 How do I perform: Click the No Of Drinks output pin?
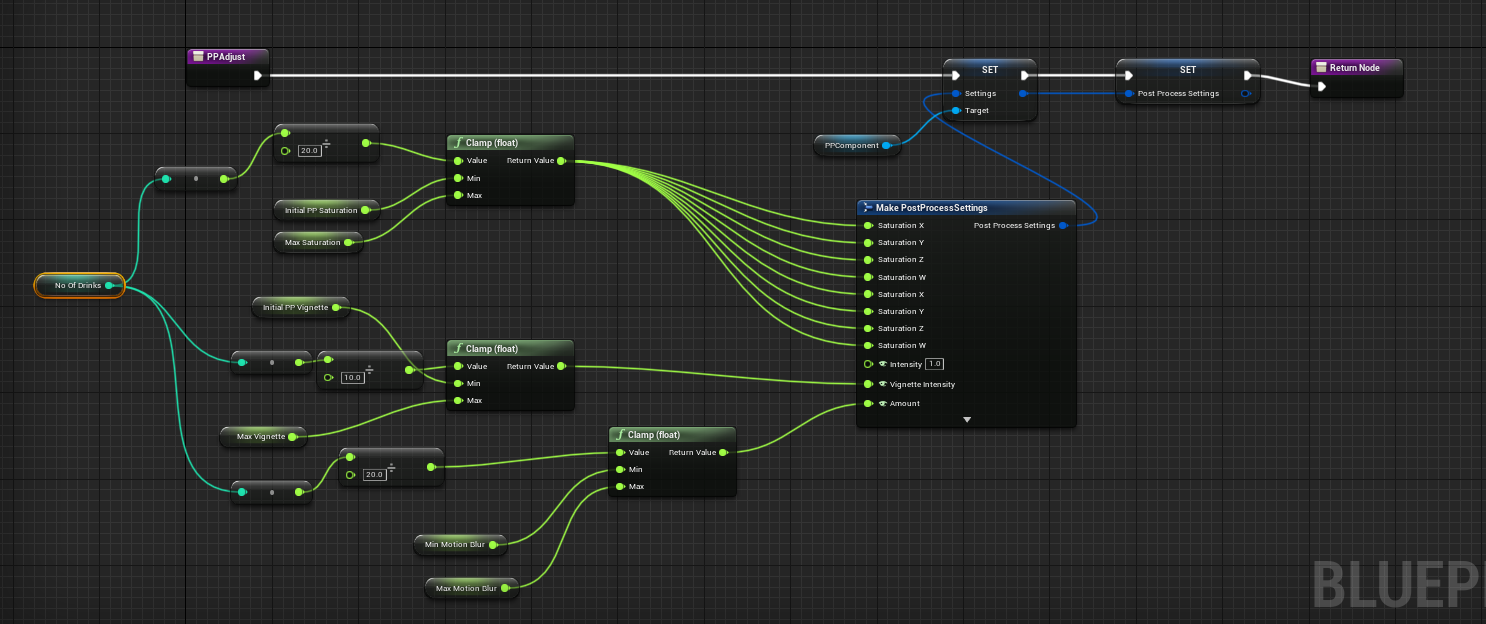coord(109,286)
